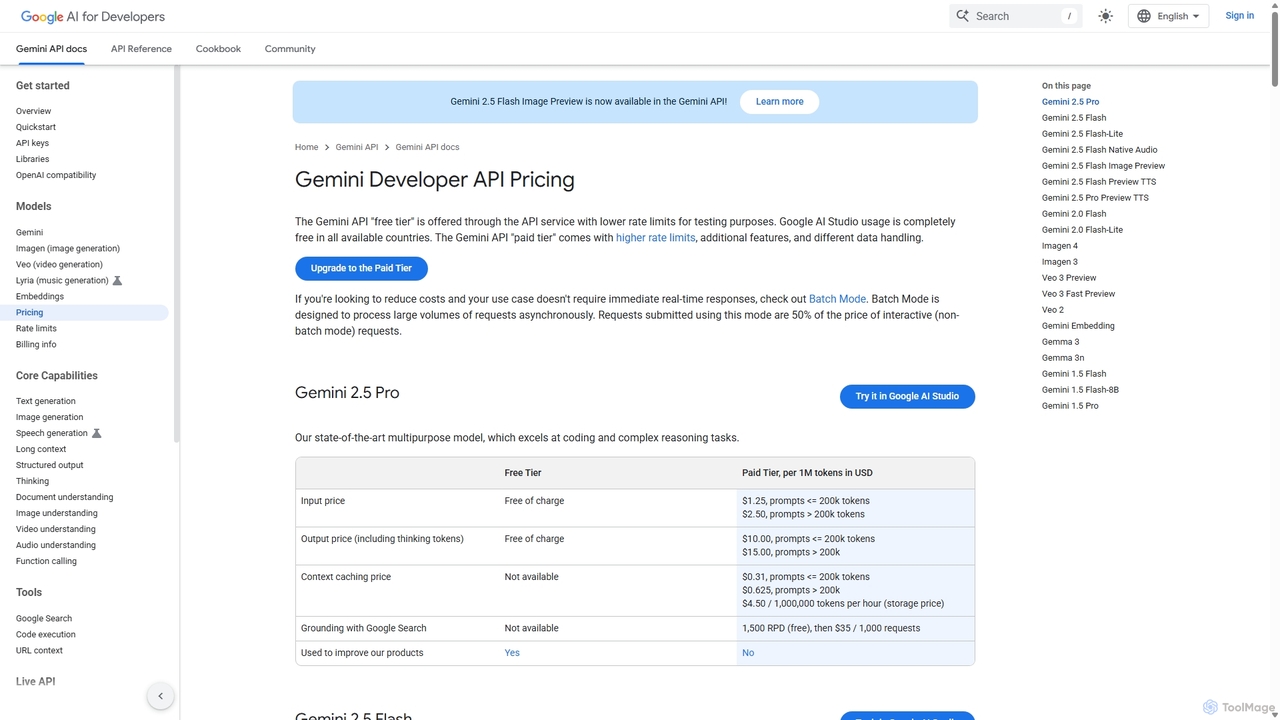Screen dimensions: 1280x720
Task: Open Structured output in the sidebar
Action: click(x=50, y=465)
